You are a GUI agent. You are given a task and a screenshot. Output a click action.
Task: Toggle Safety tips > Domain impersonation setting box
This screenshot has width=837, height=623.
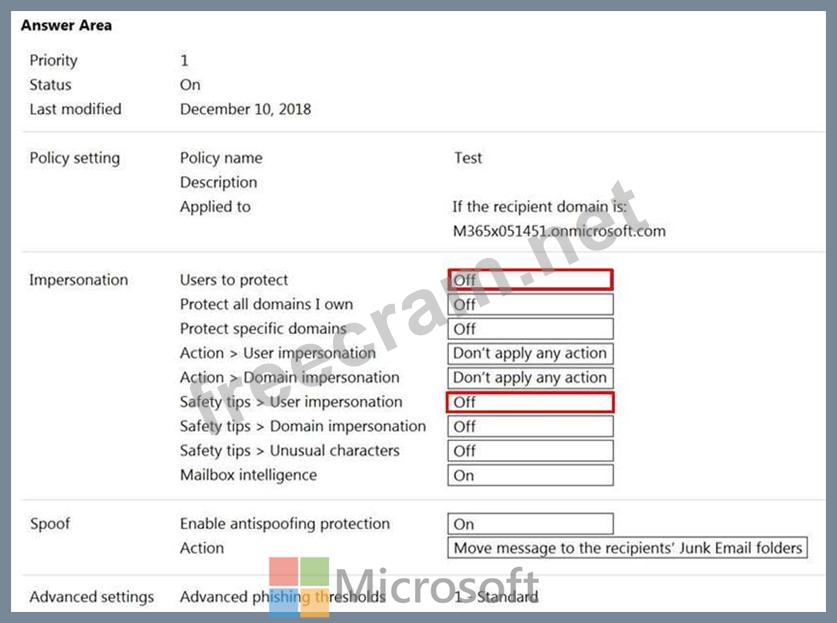[x=530, y=427]
